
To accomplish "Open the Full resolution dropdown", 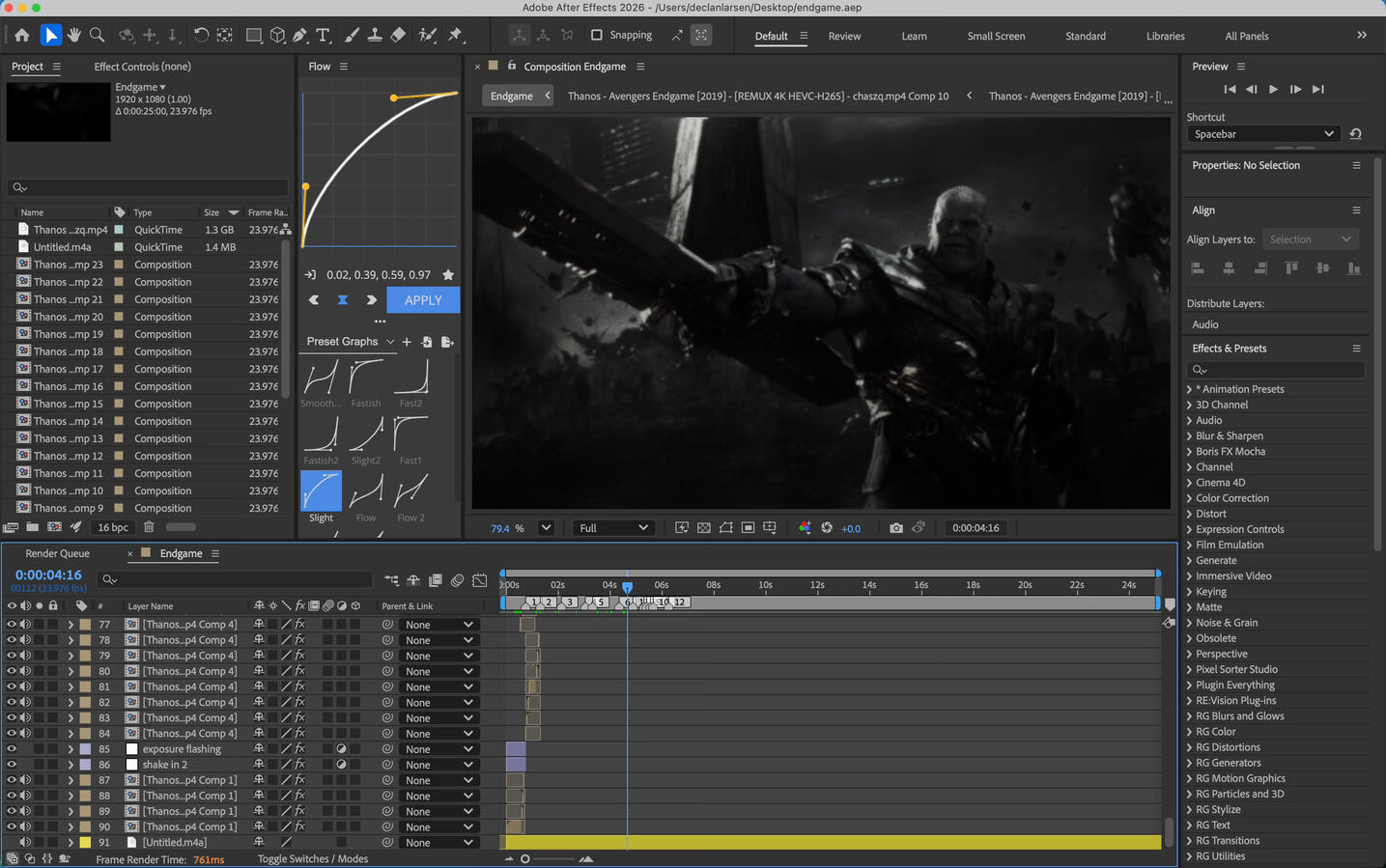I will point(613,528).
